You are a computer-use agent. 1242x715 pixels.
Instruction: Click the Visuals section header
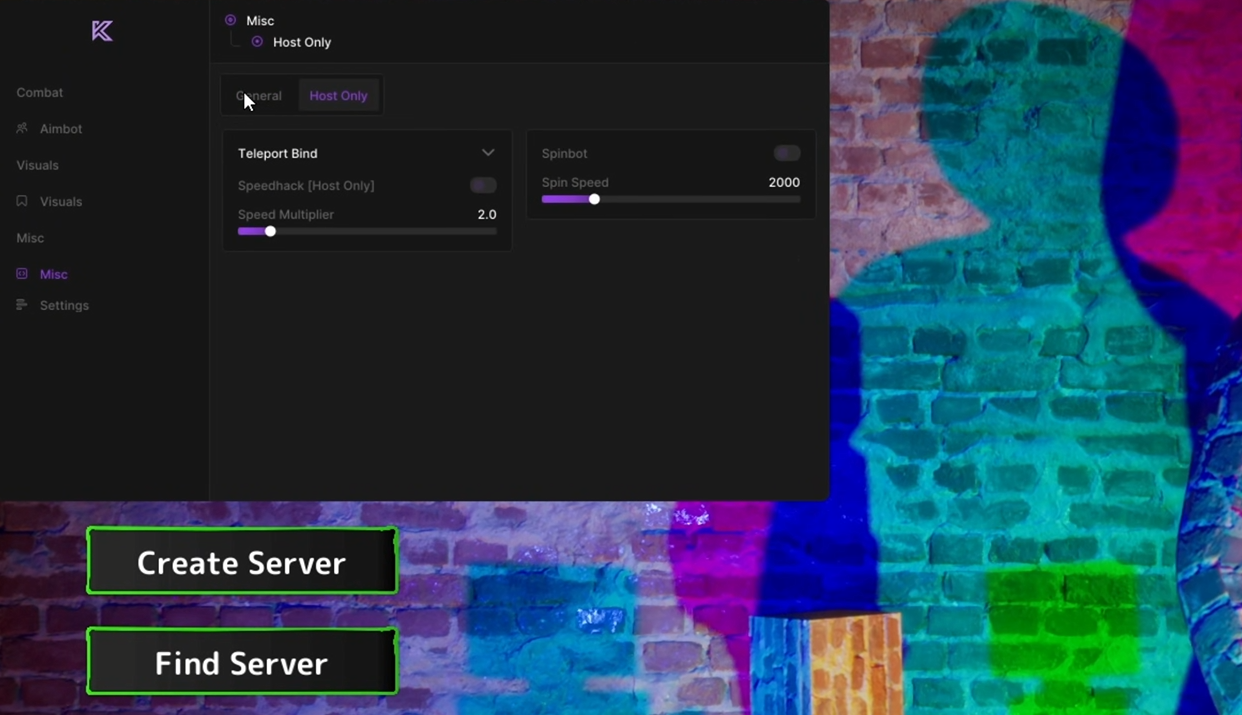click(38, 166)
